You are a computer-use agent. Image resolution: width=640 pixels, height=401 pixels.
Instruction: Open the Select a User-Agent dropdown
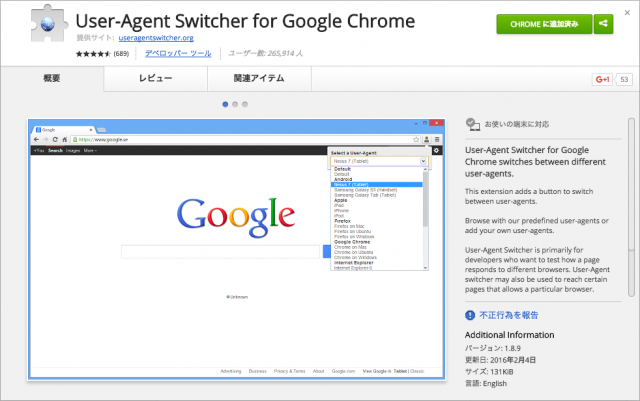click(x=379, y=160)
